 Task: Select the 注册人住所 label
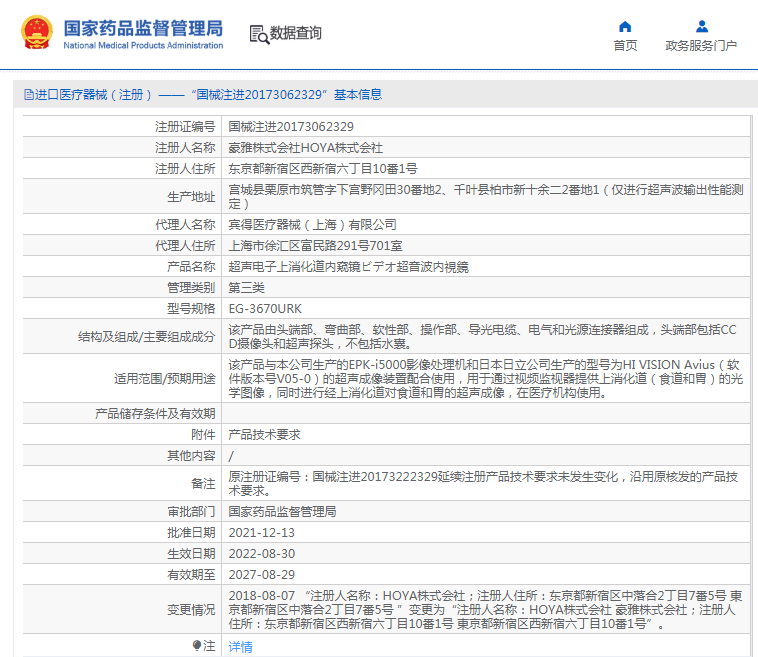coord(185,169)
